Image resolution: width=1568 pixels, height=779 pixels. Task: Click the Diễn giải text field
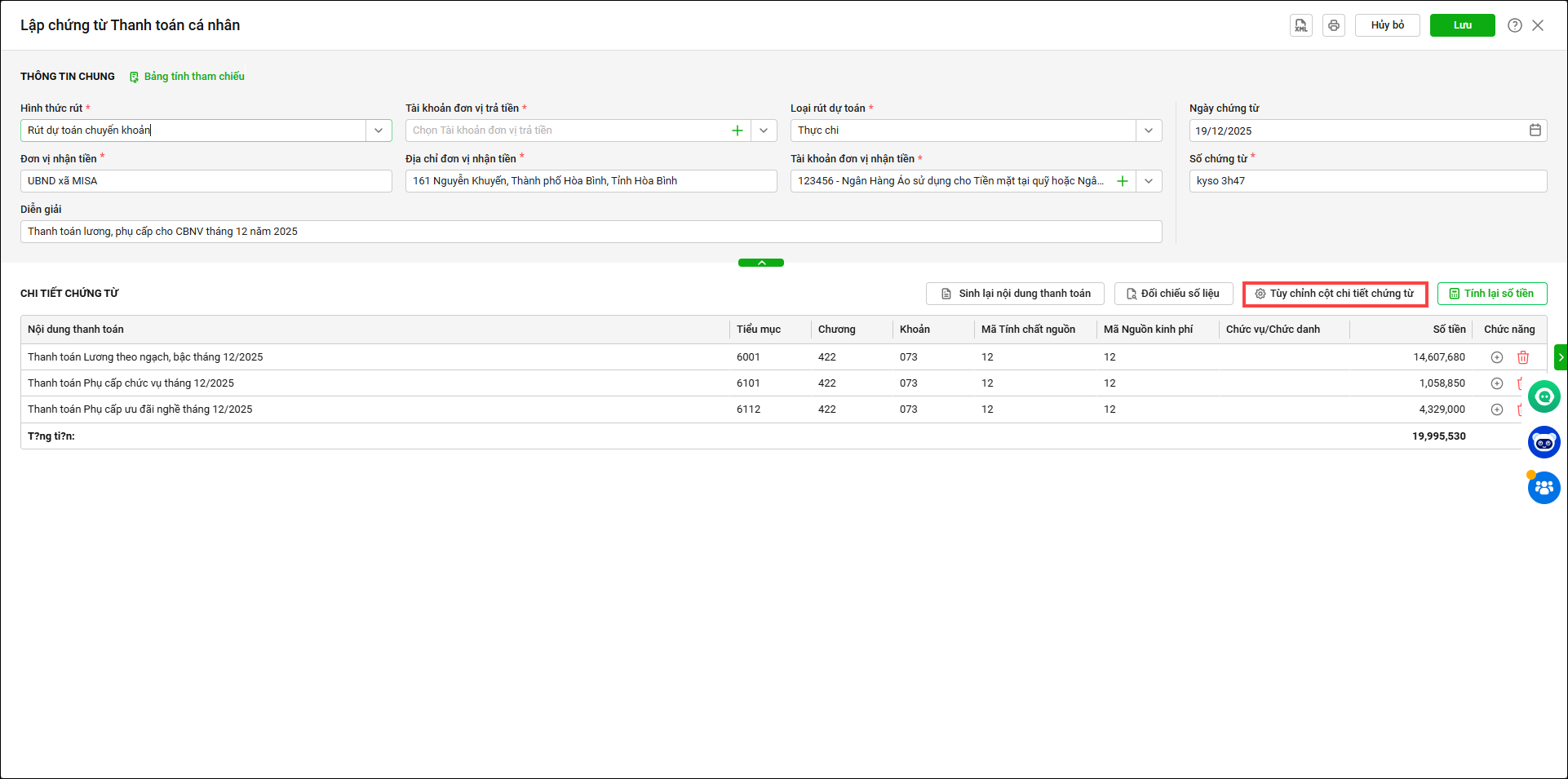[591, 232]
